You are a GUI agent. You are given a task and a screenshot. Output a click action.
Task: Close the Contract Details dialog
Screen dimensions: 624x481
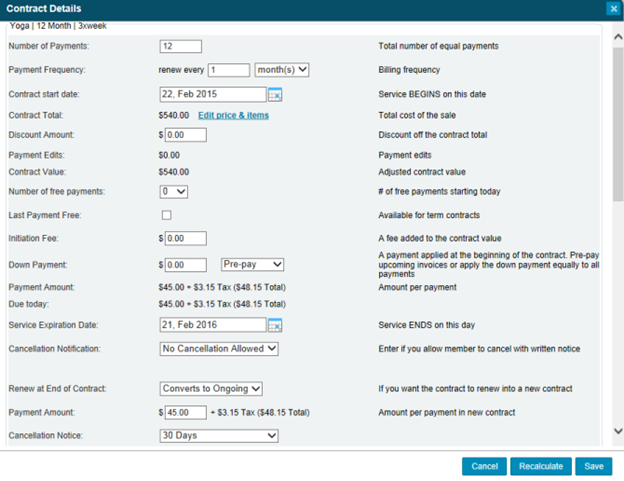pos(612,8)
